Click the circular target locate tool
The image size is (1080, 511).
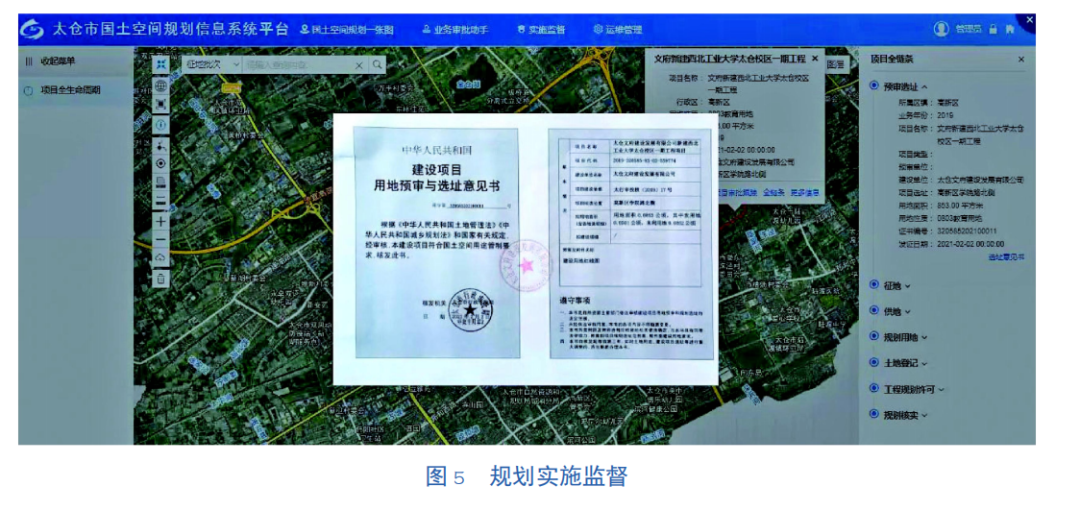[160, 163]
